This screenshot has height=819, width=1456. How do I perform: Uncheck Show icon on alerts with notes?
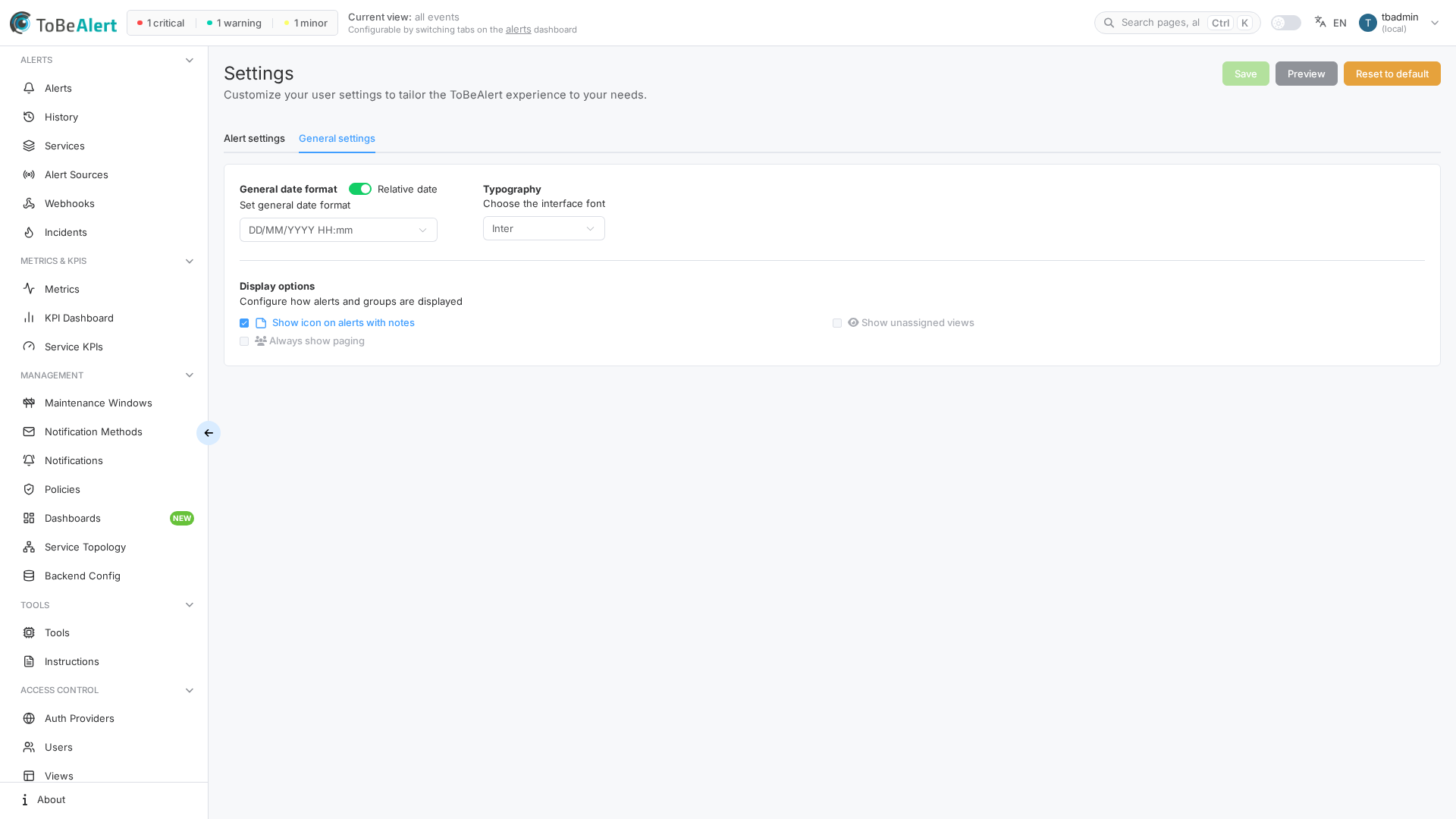point(244,323)
